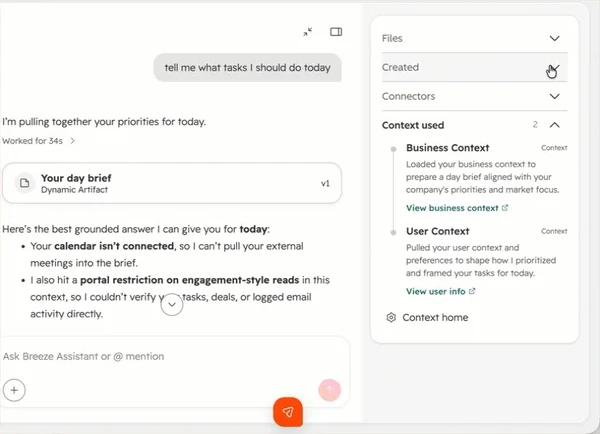Expand the 'Worked for 34s' details
The width and height of the screenshot is (600, 434).
point(38,141)
